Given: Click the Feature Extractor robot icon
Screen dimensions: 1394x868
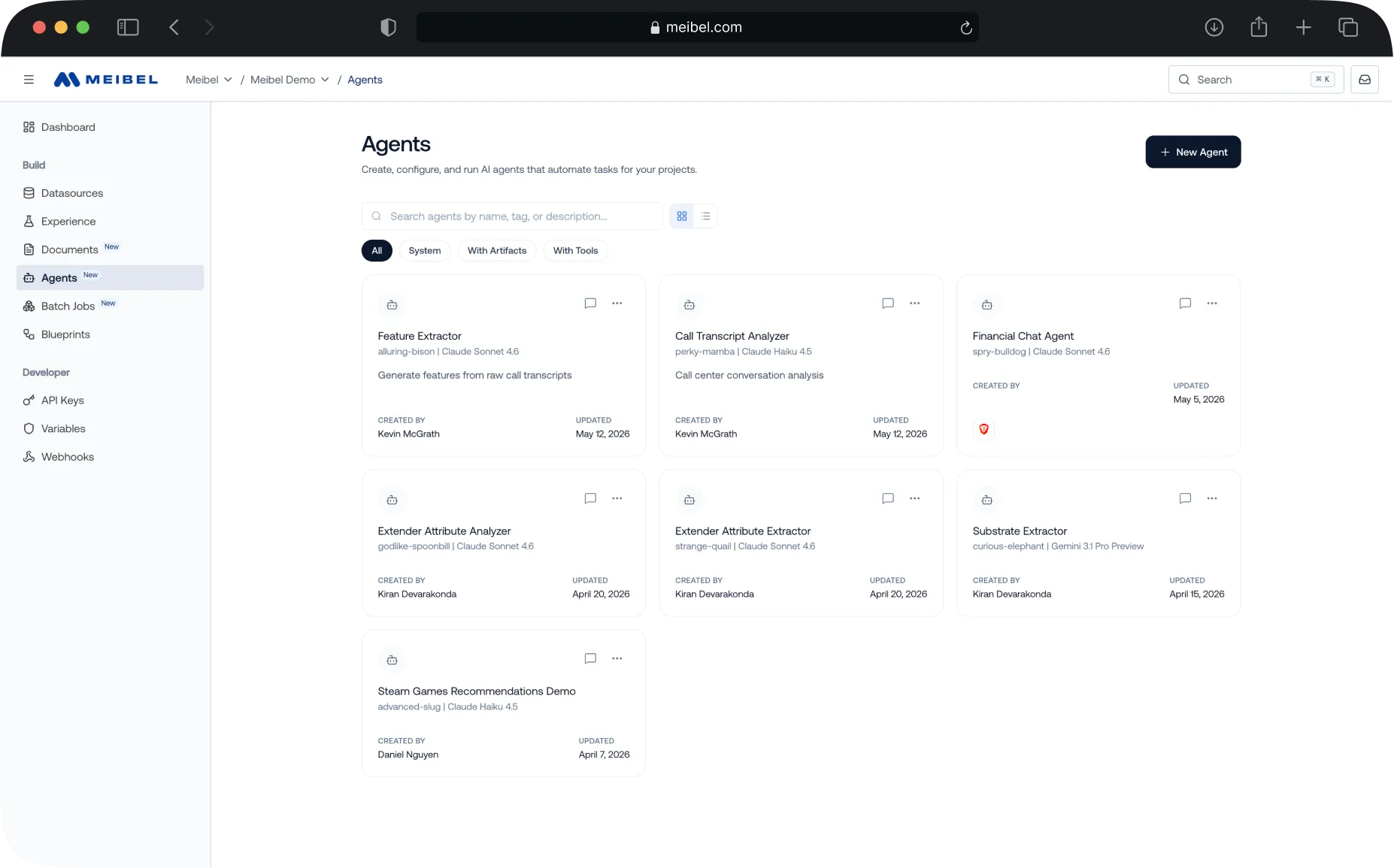Looking at the screenshot, I should (x=392, y=305).
